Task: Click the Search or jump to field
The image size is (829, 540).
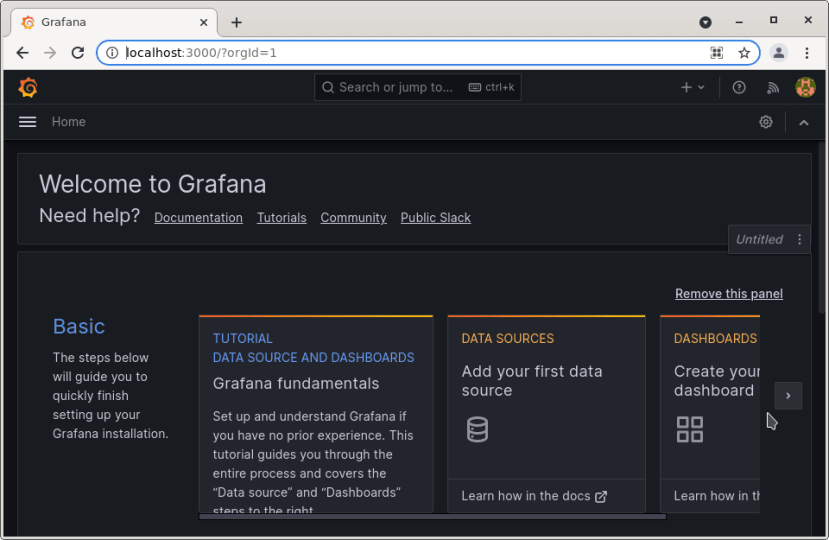Action: 418,87
